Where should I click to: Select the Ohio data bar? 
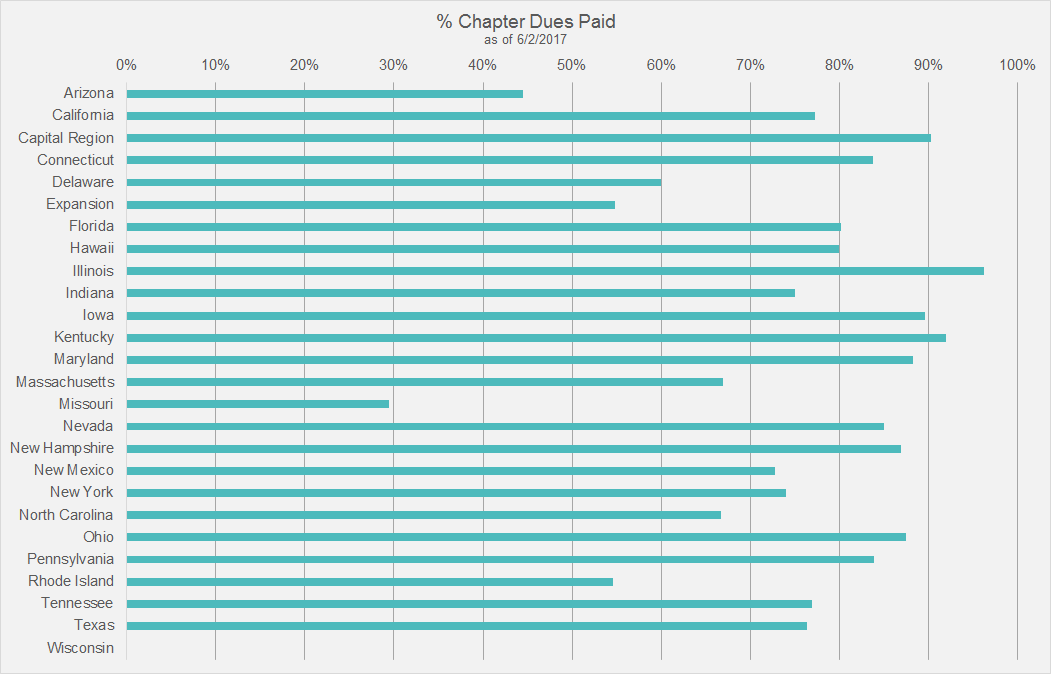click(x=516, y=537)
